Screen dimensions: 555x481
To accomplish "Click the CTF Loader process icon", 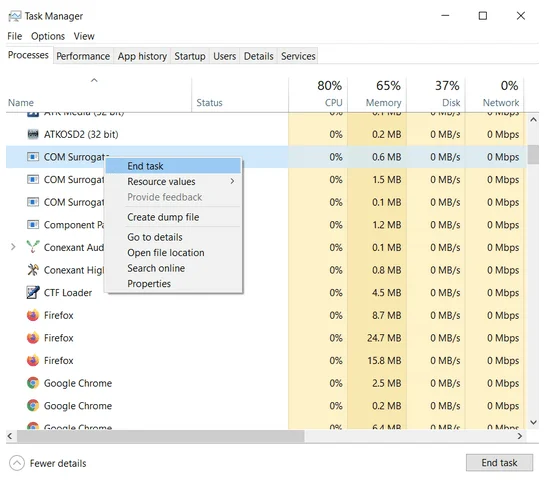I will [33, 293].
